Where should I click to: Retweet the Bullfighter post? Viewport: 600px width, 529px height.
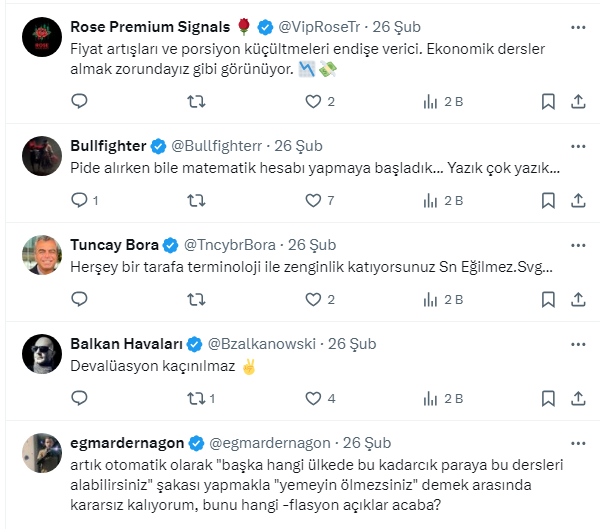(x=197, y=200)
